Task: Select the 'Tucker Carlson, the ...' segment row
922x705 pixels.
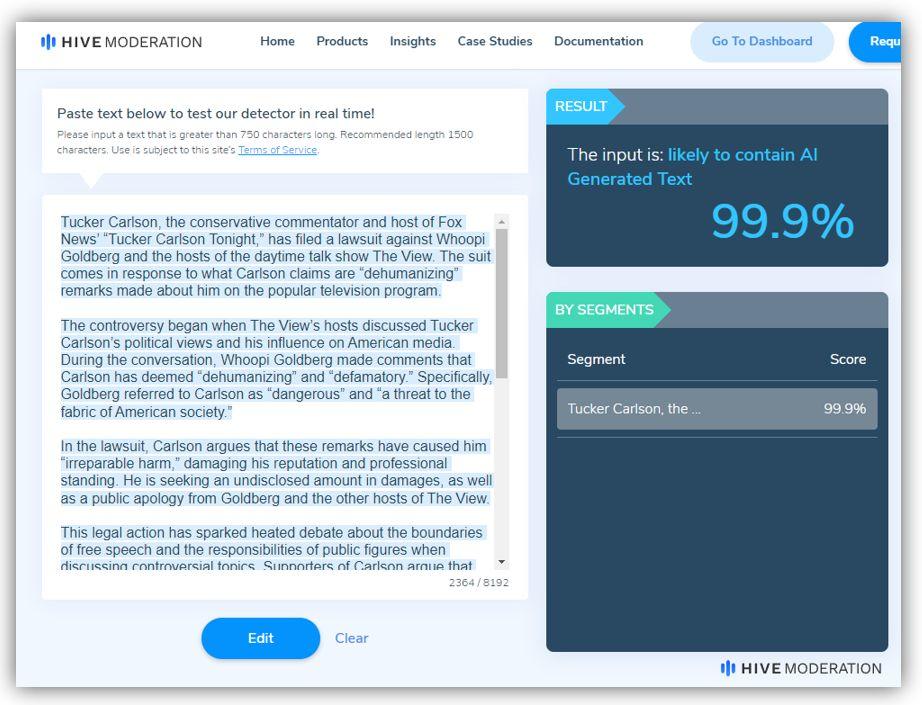Action: pos(717,409)
